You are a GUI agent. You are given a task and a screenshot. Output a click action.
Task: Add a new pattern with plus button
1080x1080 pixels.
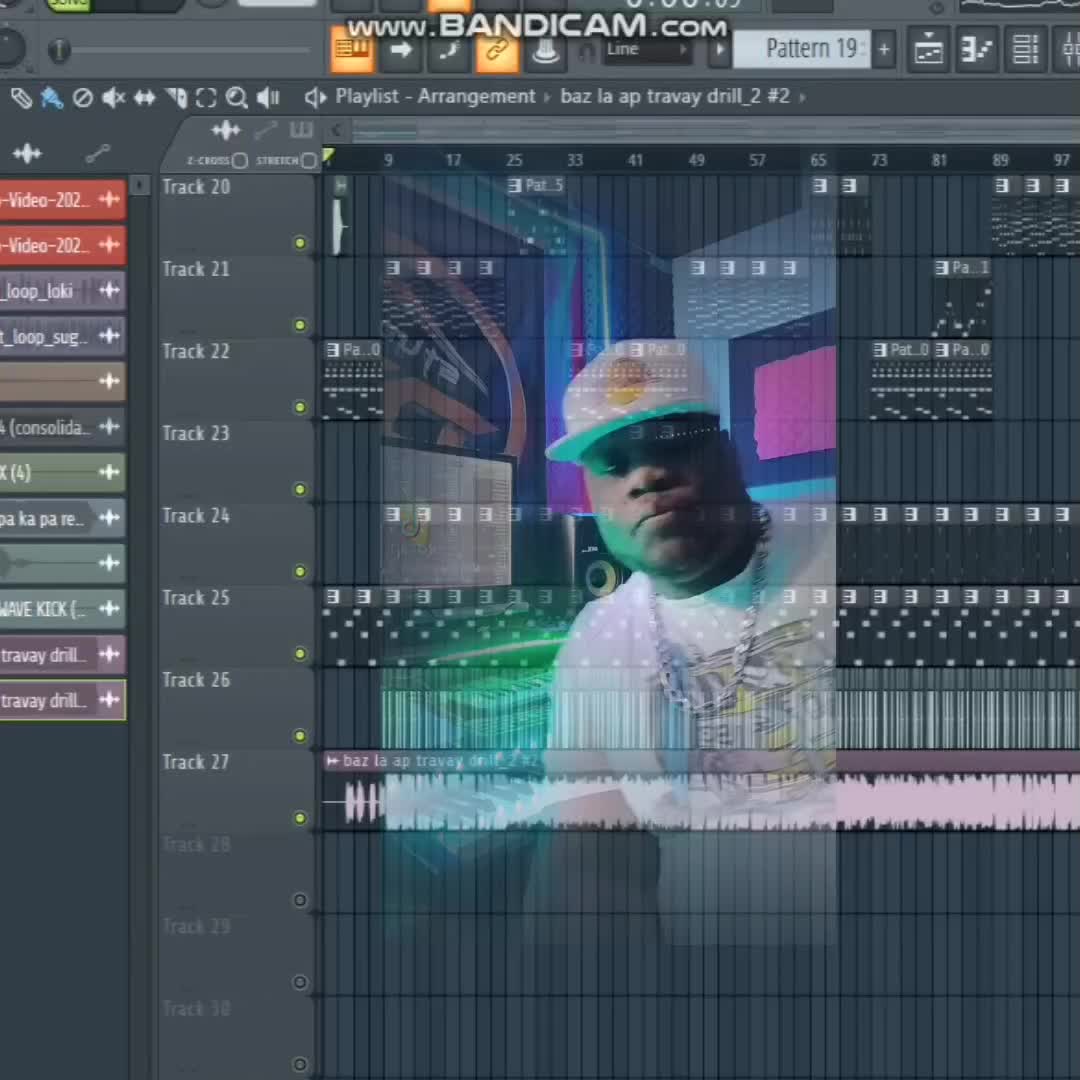coord(883,49)
